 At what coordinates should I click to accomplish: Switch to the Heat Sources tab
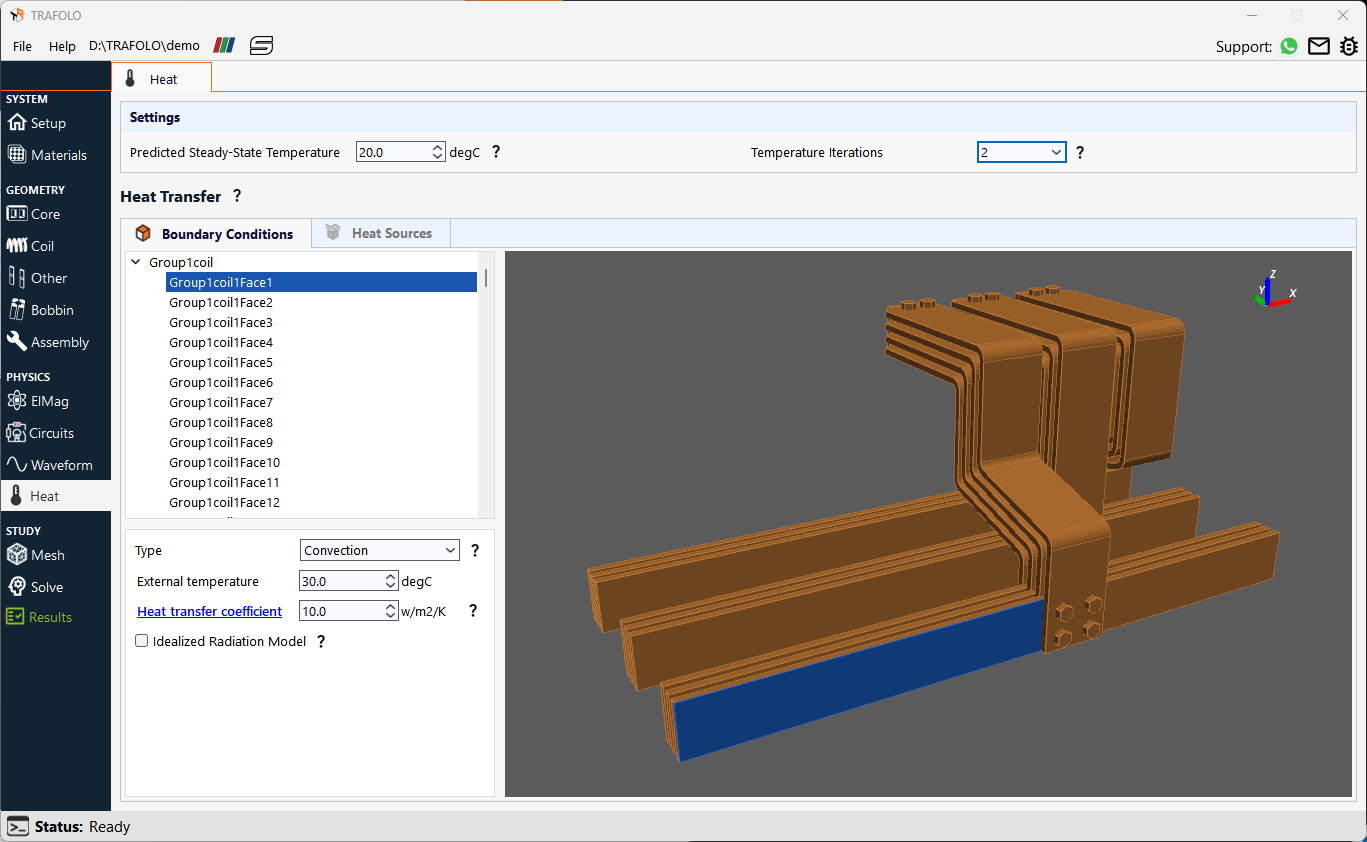click(x=380, y=232)
